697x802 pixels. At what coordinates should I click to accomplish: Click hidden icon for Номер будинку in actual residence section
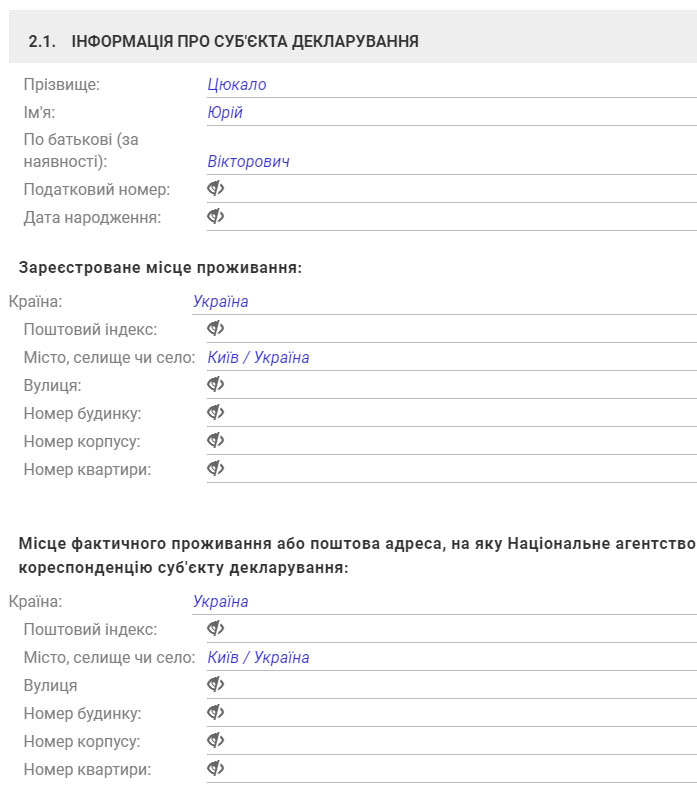pyautogui.click(x=216, y=712)
